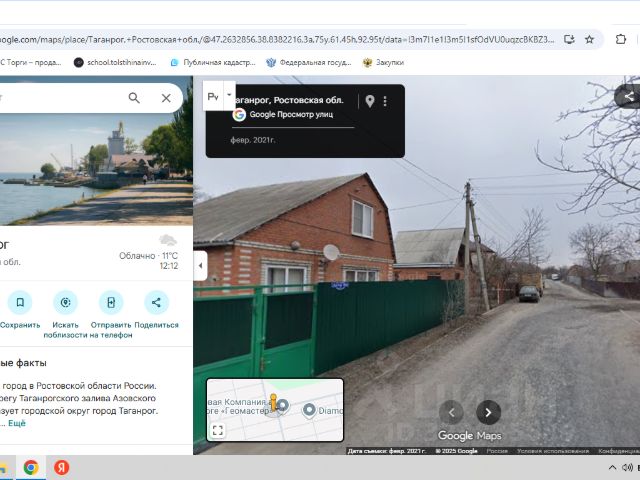The height and width of the screenshot is (480, 640).
Task: Open the three-dot menu in Street View card
Action: (385, 101)
